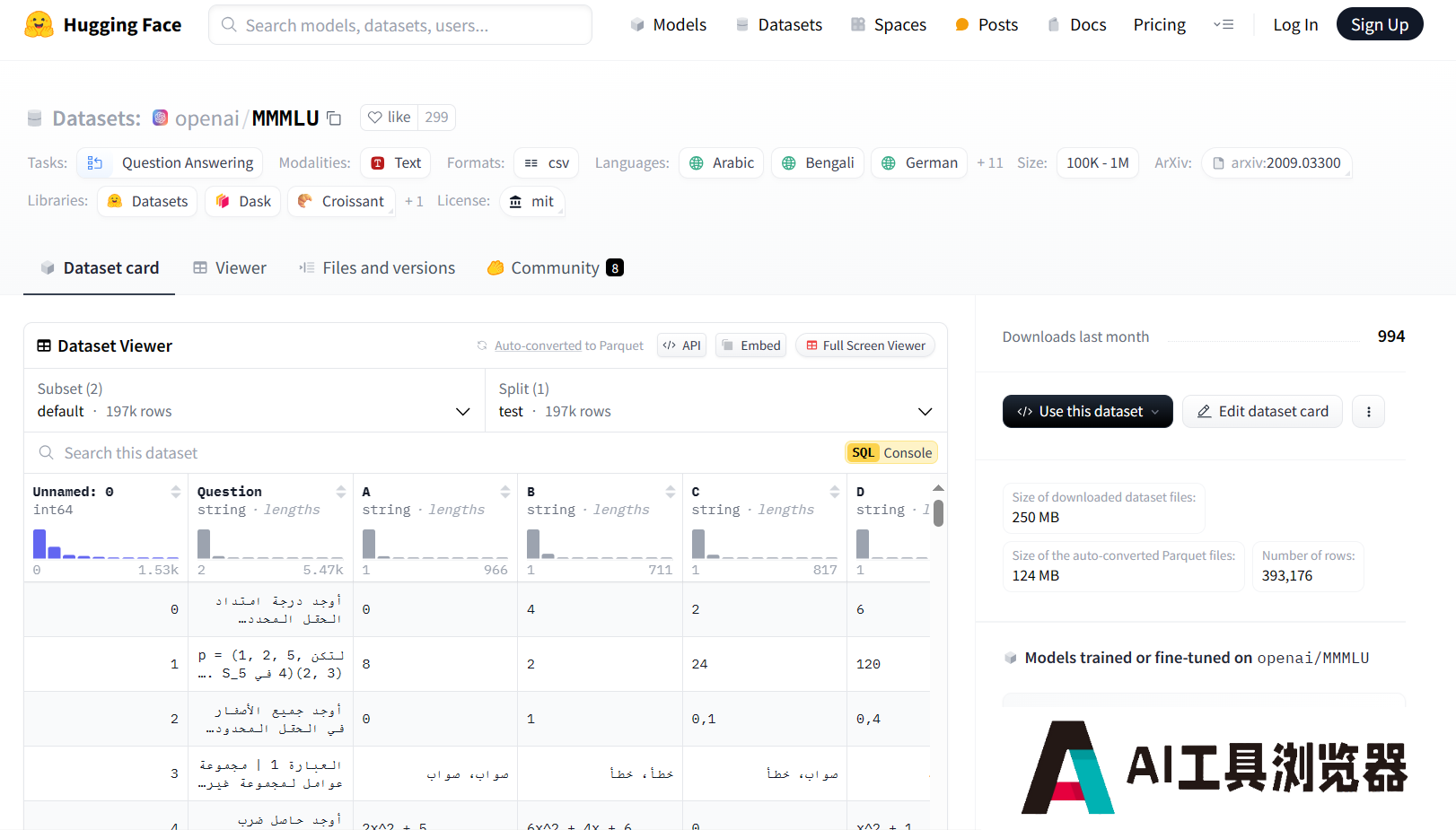Image resolution: width=1456 pixels, height=830 pixels.
Task: Click the Unnamed: 0 histogram bars
Action: (106, 544)
